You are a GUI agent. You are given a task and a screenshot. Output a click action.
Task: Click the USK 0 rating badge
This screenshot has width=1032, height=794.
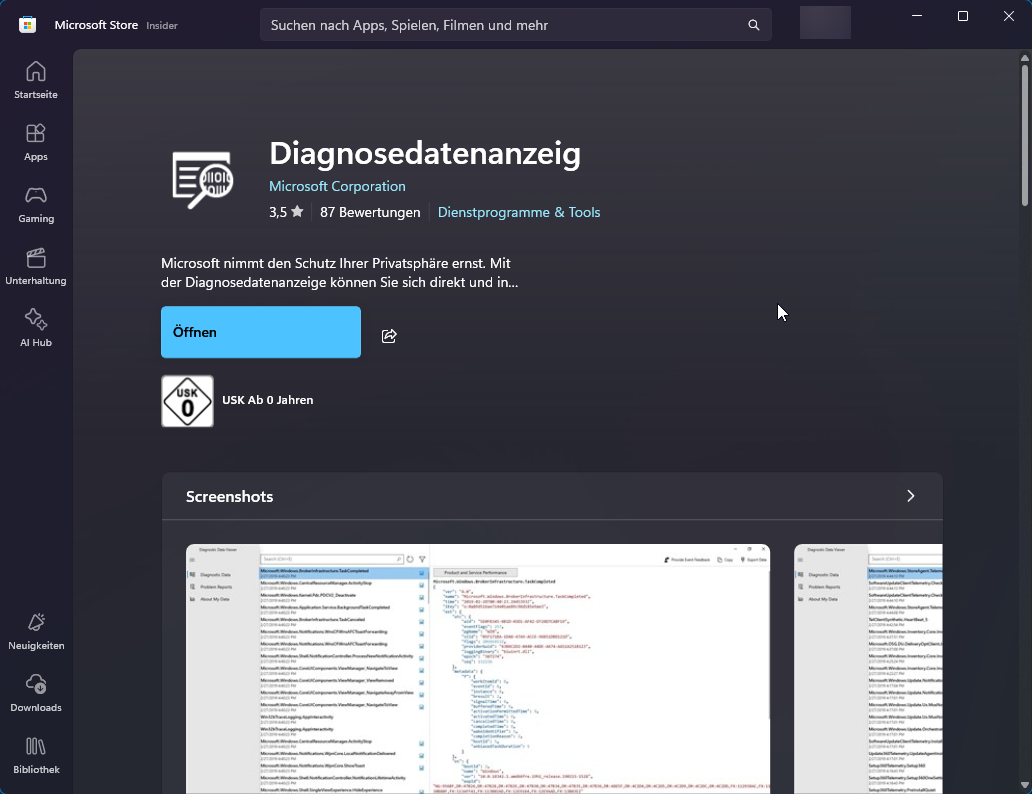[187, 401]
